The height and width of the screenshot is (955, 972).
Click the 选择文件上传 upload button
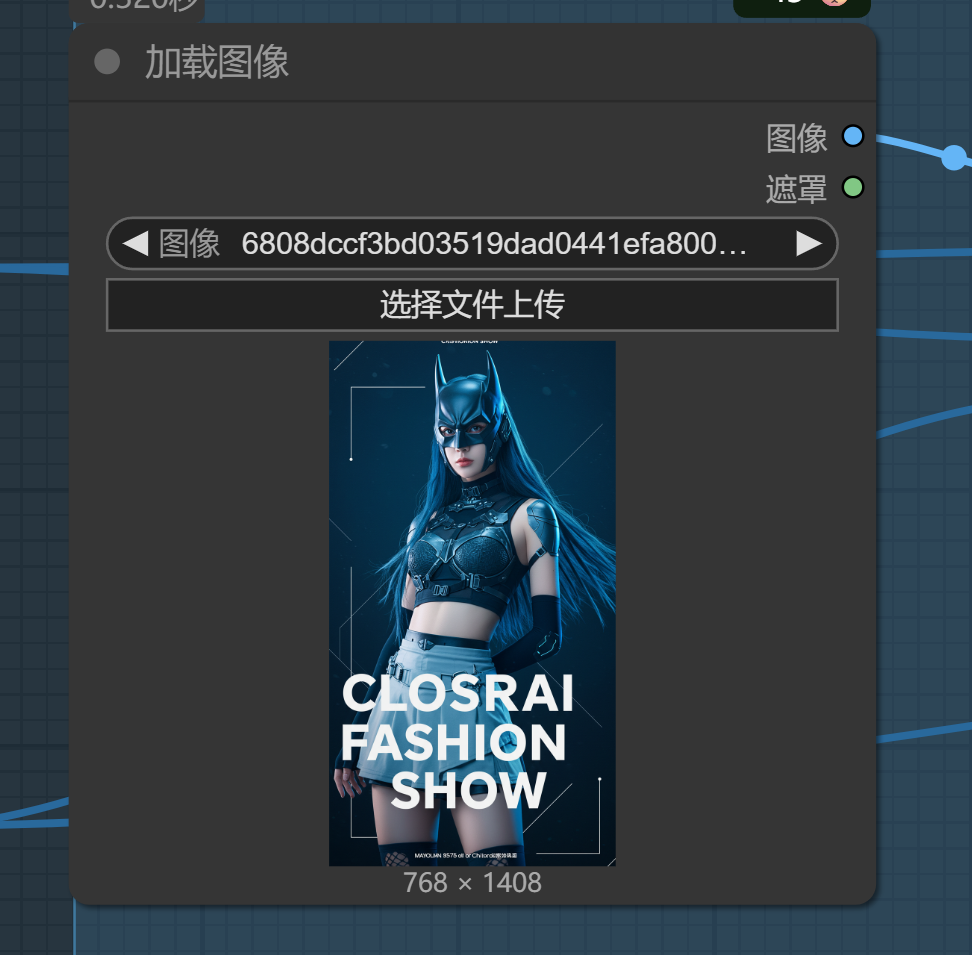[472, 305]
